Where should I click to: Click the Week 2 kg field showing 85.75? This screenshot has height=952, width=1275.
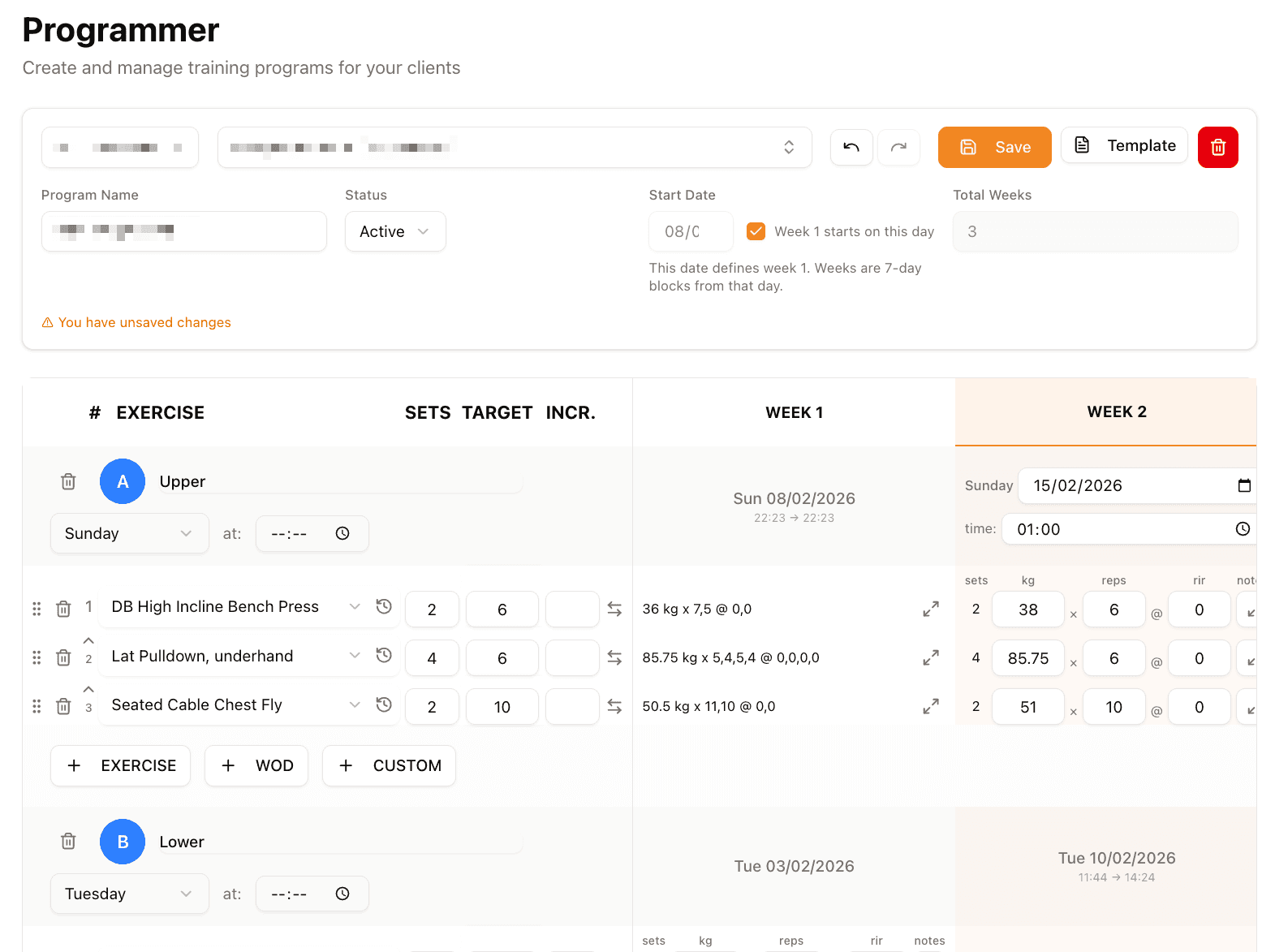coord(1027,658)
